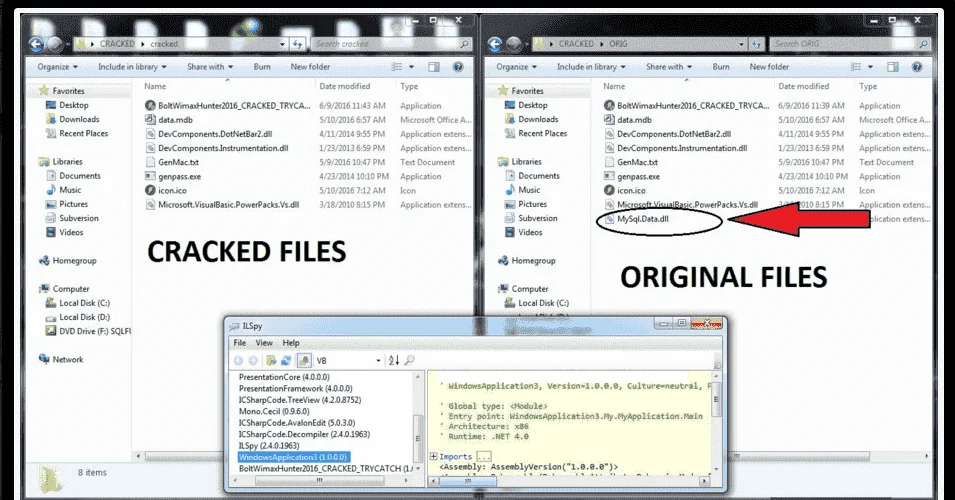The image size is (955, 500).
Task: Sort by Date modified column in cracked window
Action: click(x=345, y=86)
